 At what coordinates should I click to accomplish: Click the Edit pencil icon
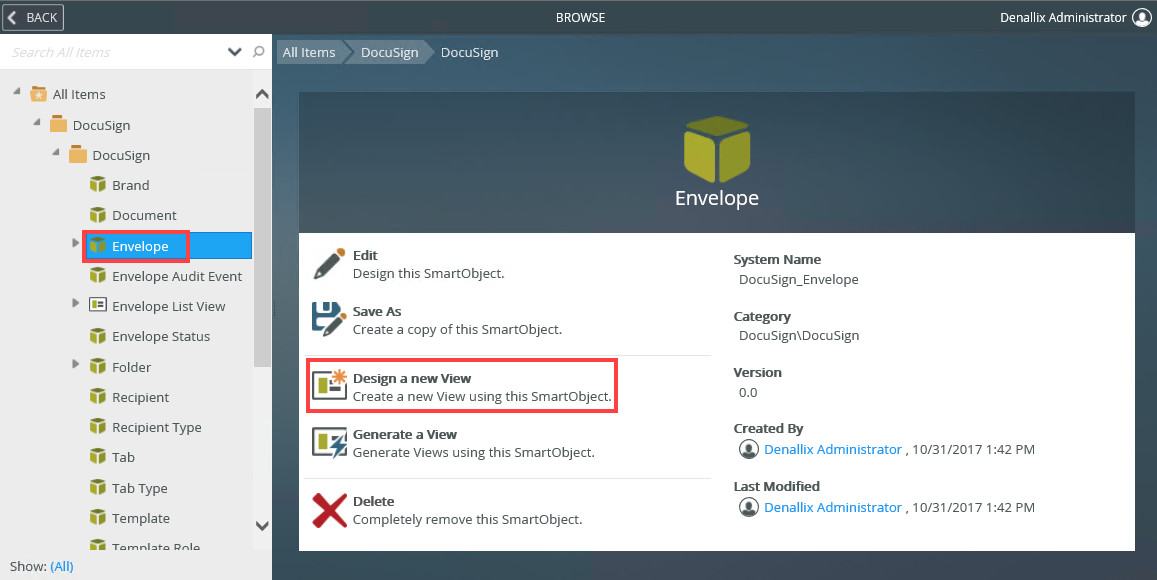[329, 264]
